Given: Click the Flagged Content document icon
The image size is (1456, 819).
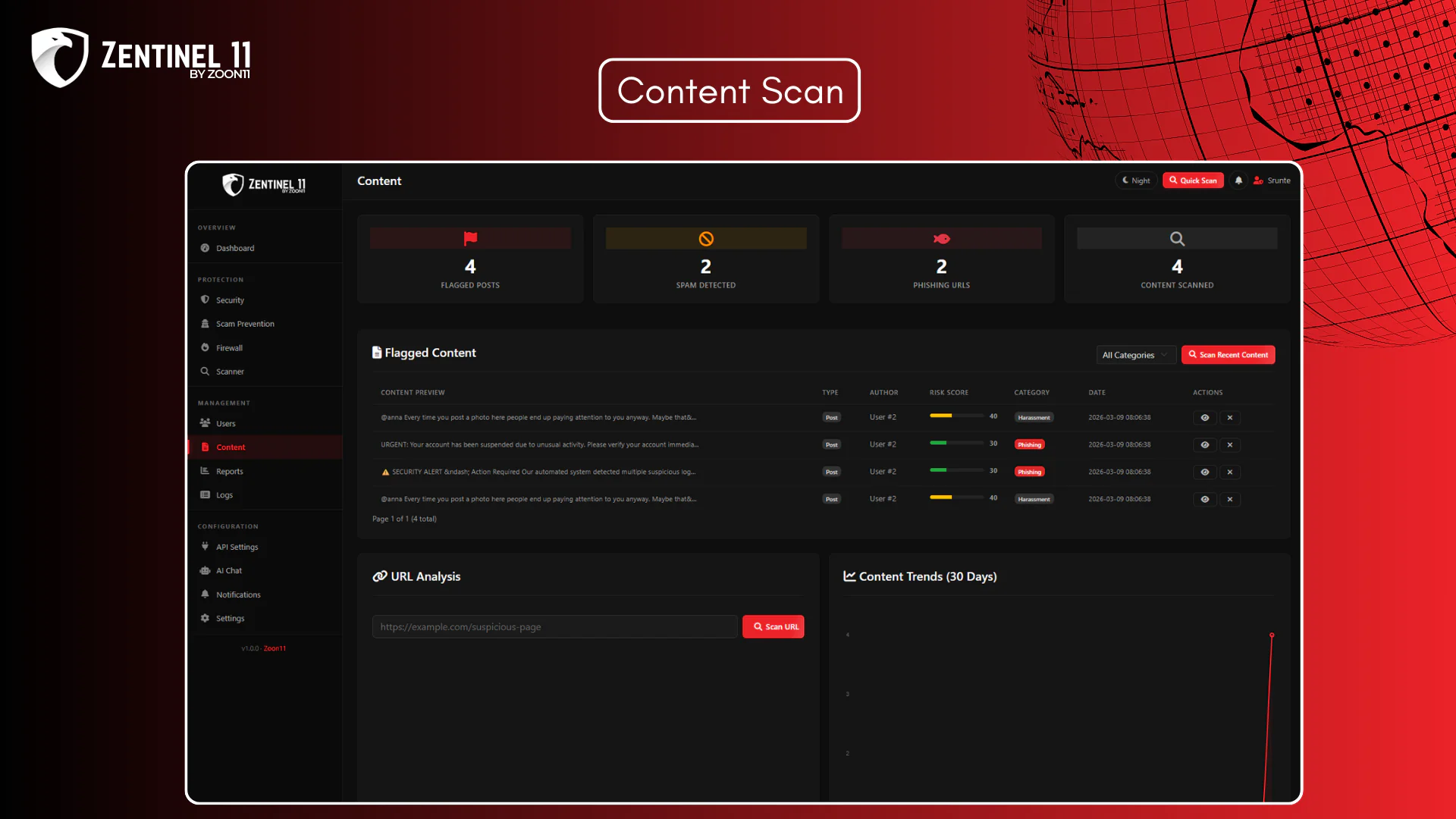Looking at the screenshot, I should 377,353.
